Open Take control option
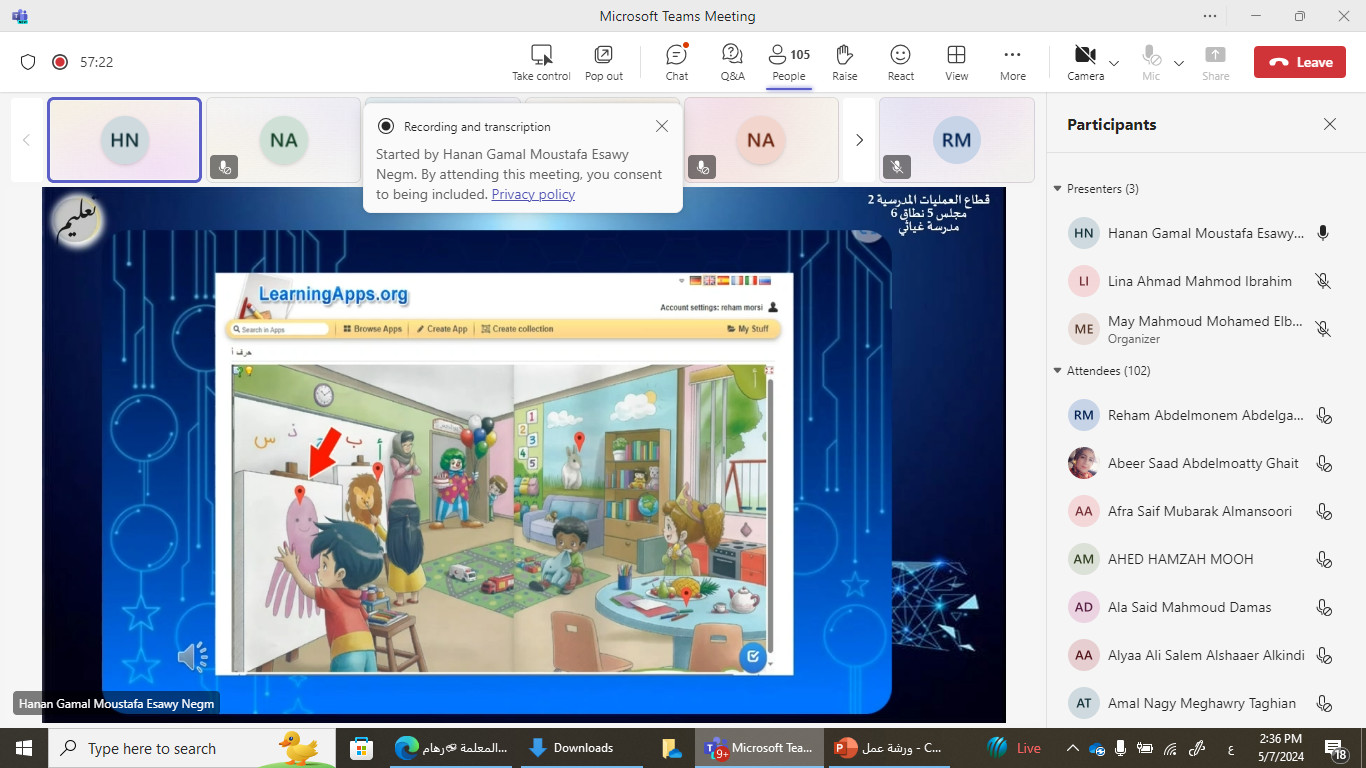This screenshot has width=1366, height=768. (541, 62)
